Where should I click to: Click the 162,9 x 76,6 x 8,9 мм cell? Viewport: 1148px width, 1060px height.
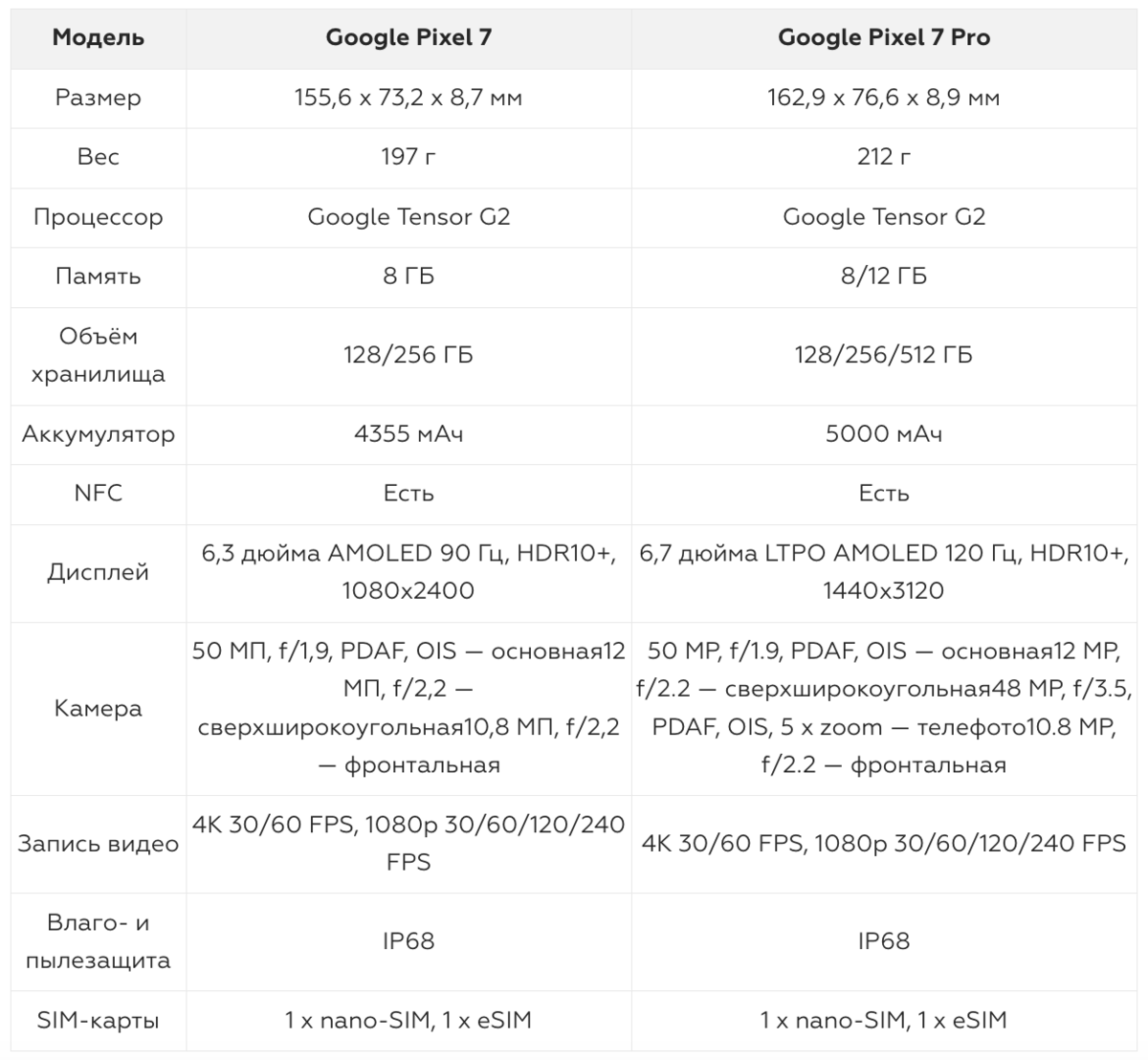(884, 98)
